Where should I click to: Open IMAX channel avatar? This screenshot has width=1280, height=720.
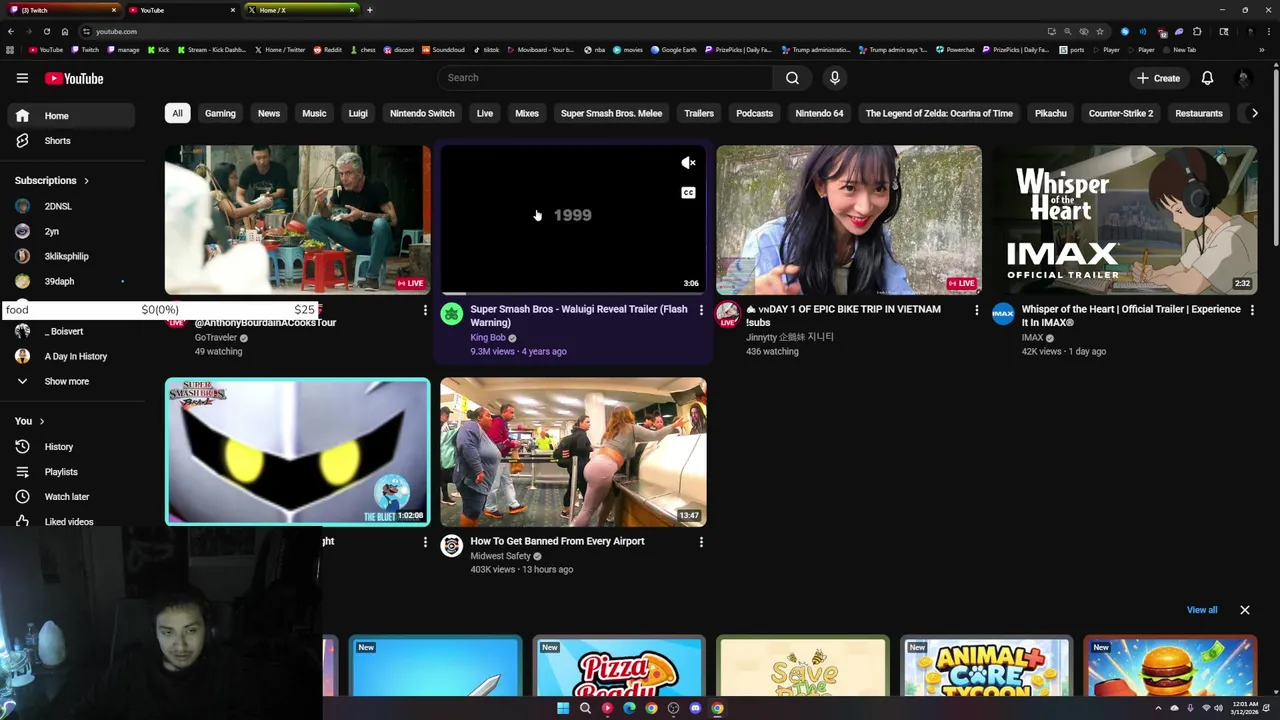1003,315
